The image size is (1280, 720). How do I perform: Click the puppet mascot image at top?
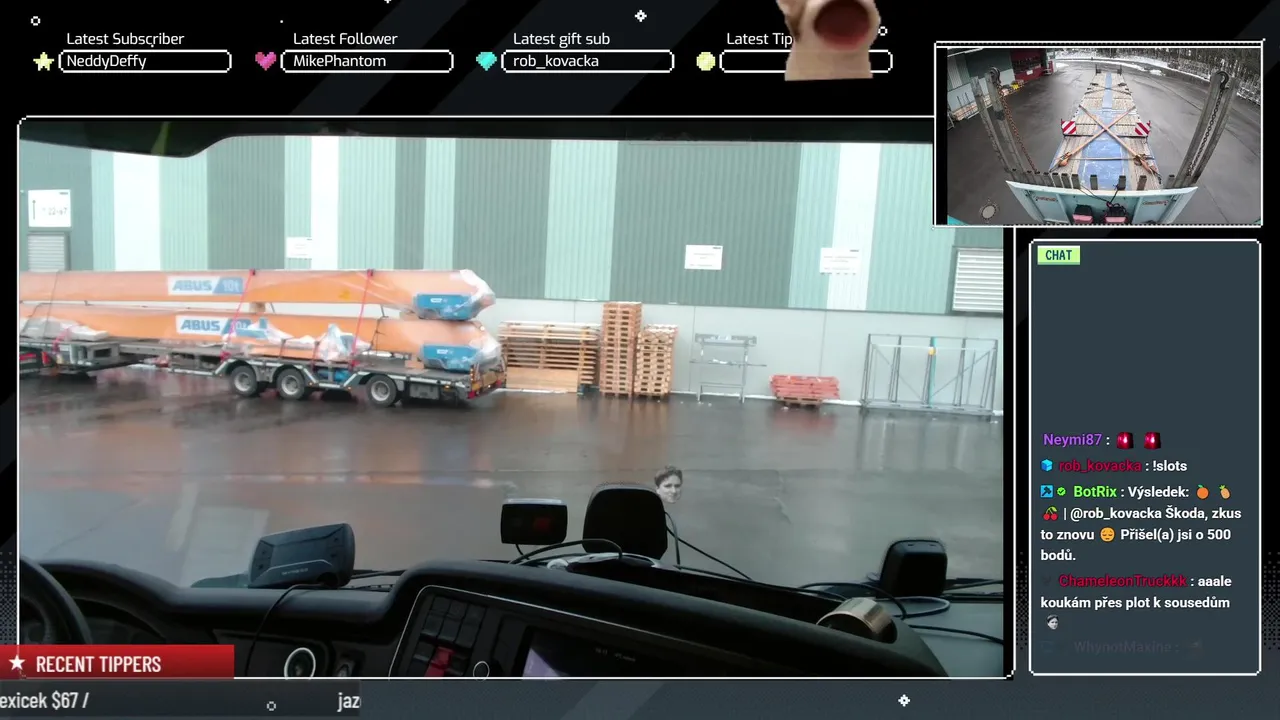pyautogui.click(x=829, y=38)
